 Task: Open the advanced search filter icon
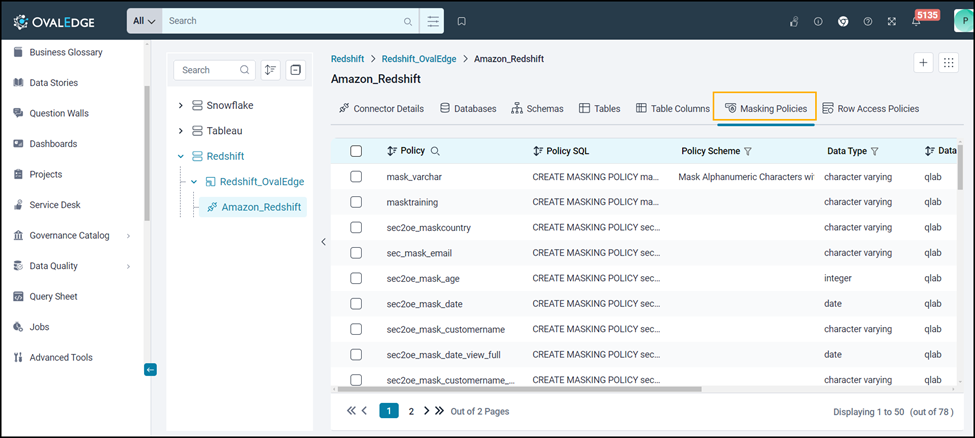pos(433,21)
